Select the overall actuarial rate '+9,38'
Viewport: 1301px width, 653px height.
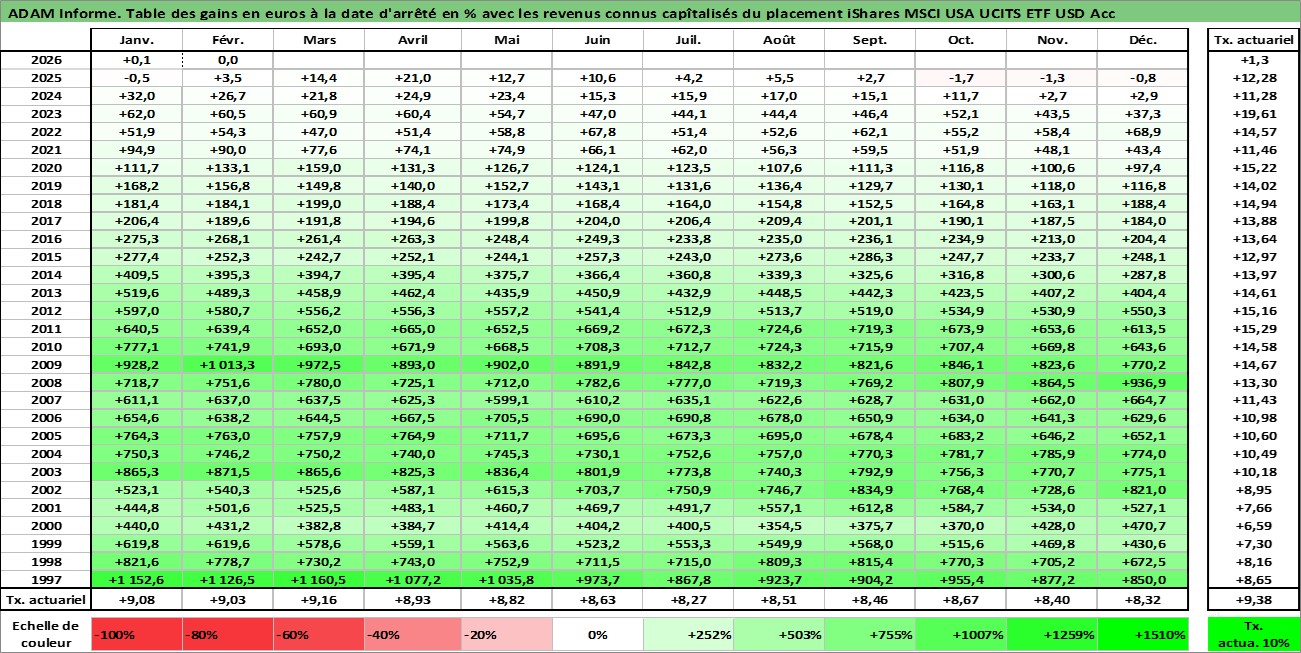1254,600
